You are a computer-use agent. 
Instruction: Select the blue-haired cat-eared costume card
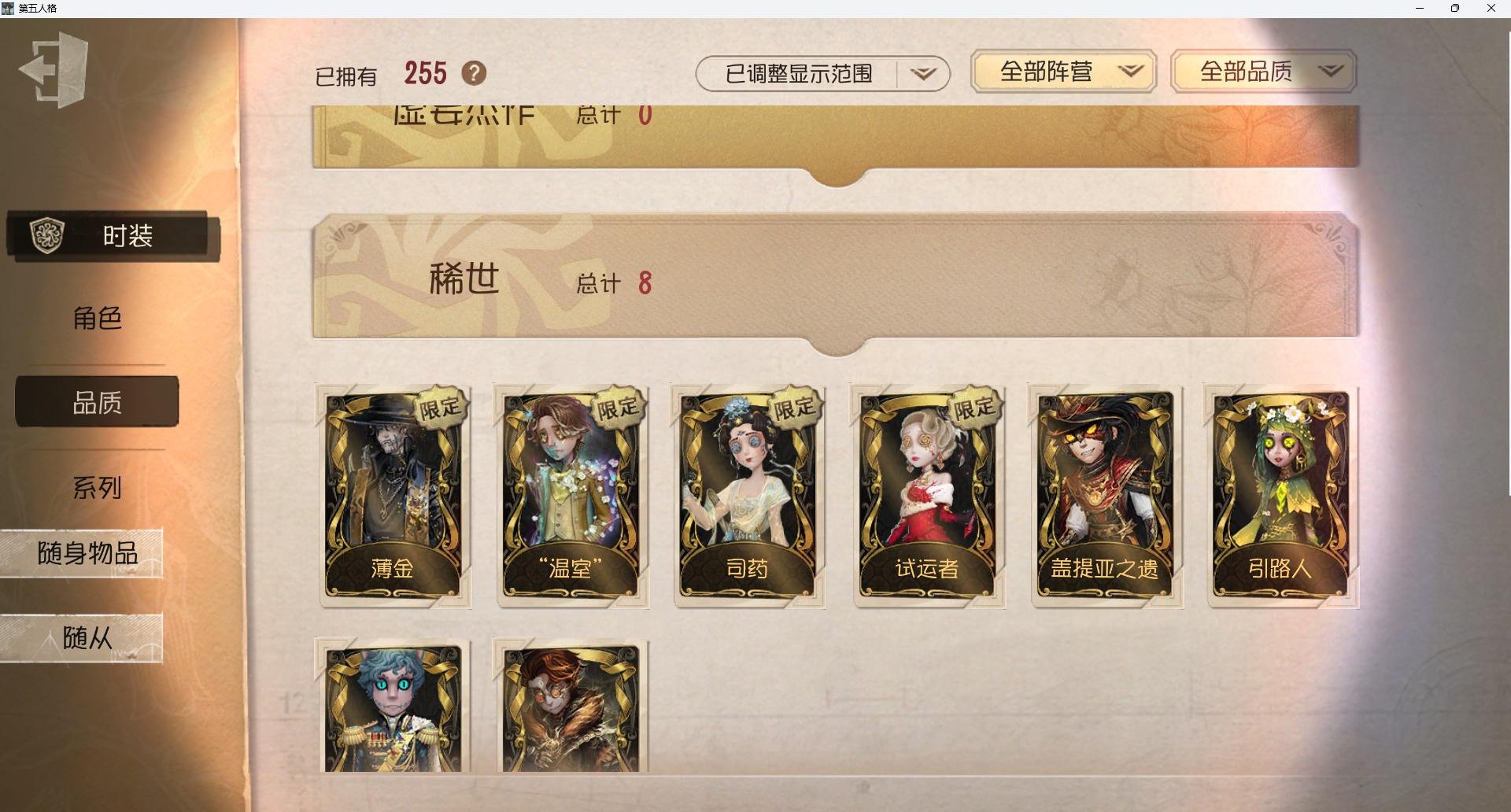[x=393, y=706]
